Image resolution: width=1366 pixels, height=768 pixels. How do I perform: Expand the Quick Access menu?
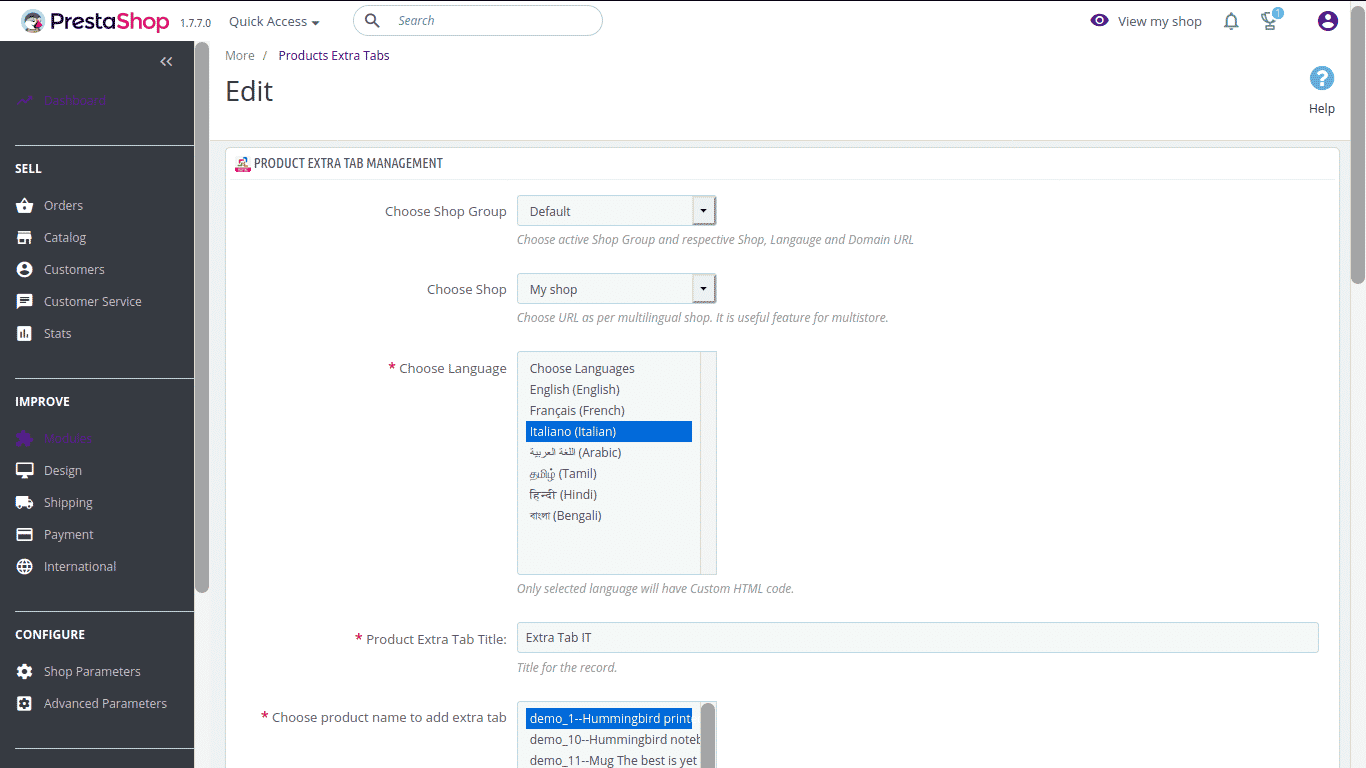(274, 21)
